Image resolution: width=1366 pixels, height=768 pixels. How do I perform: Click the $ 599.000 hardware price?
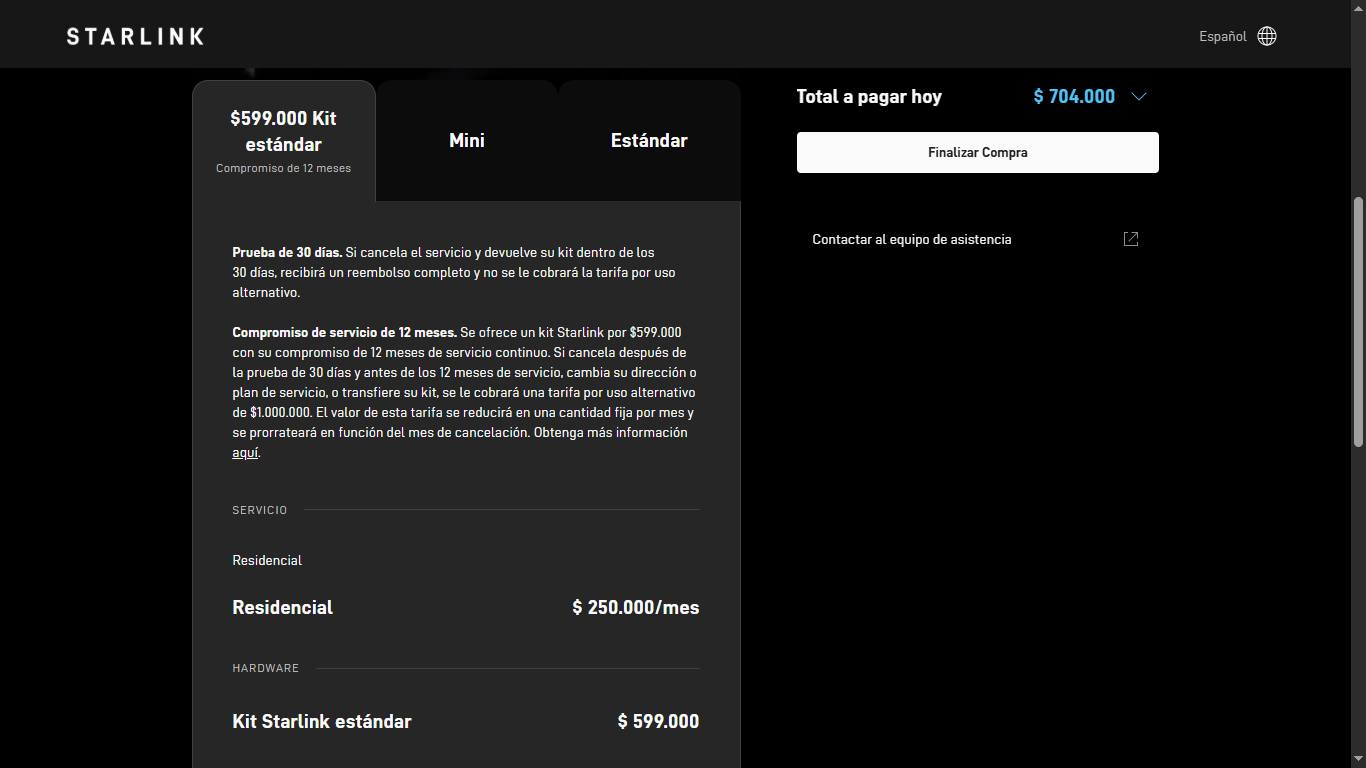659,721
